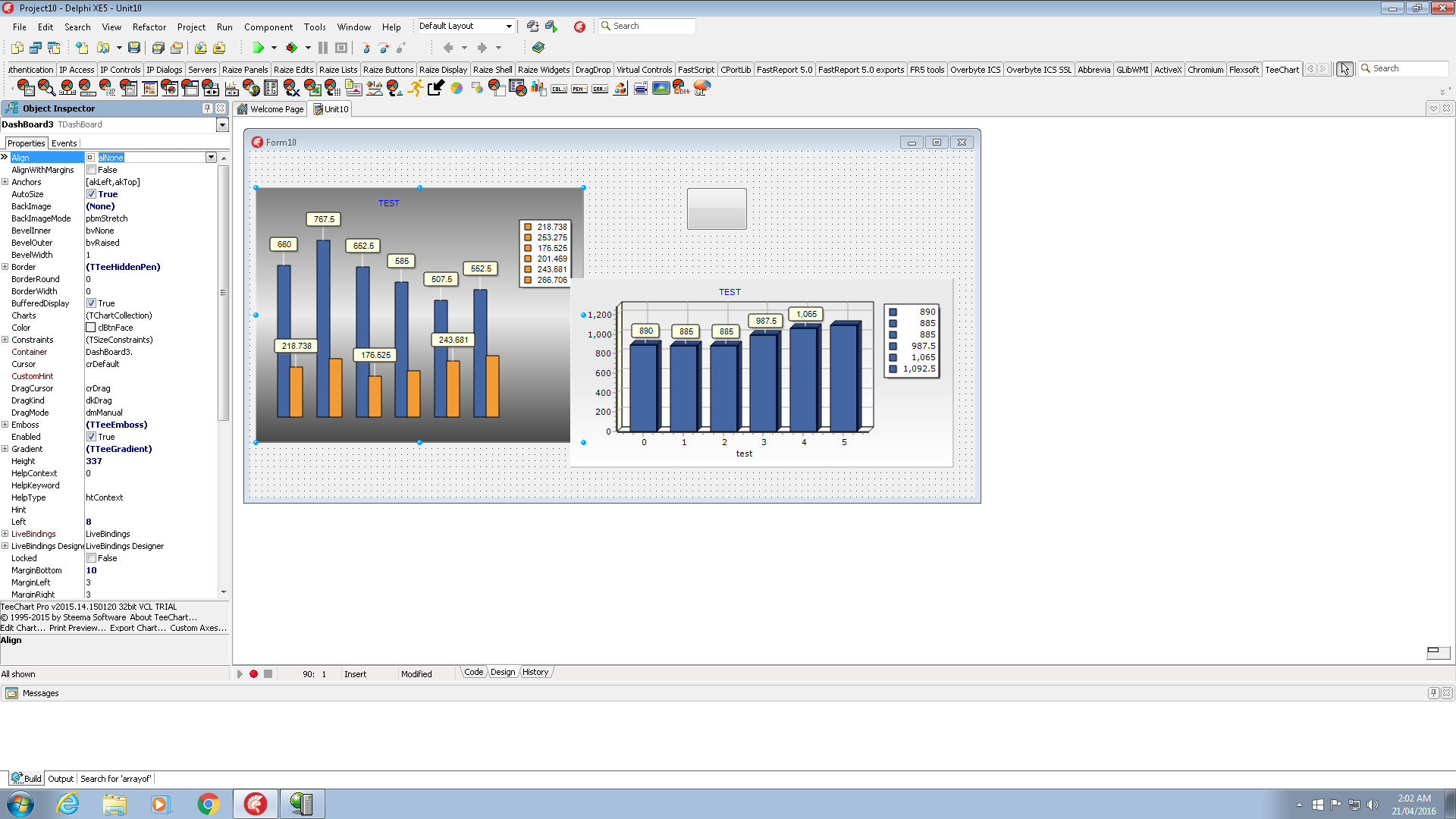The width and height of the screenshot is (1456, 819).
Task: Open the Align value dropdown arrow
Action: coord(211,158)
